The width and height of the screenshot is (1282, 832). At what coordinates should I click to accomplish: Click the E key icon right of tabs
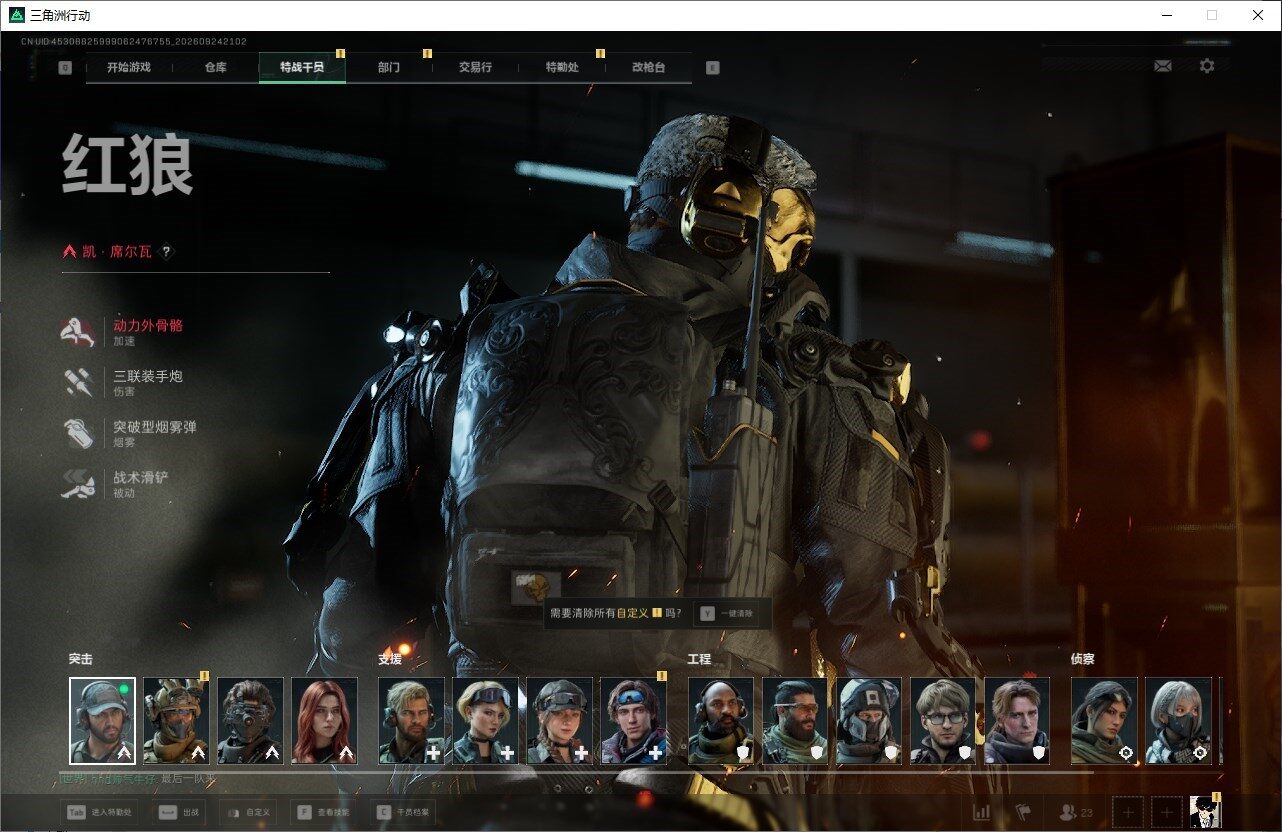pos(712,68)
